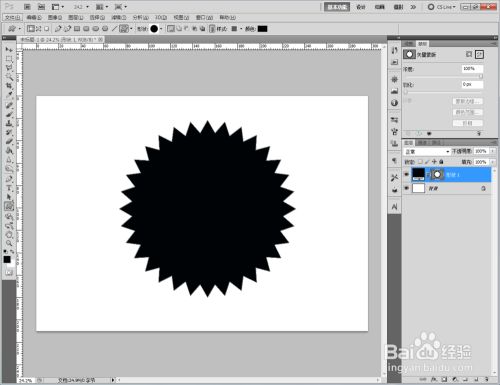This screenshot has height=385, width=500.
Task: Open the File menu
Action: point(13,17)
